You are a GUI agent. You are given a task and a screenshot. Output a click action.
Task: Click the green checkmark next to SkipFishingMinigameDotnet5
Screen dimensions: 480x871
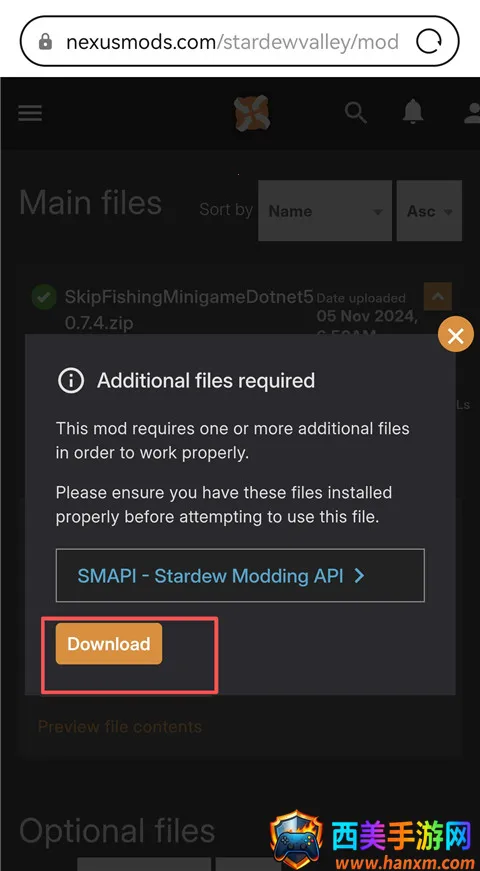44,297
